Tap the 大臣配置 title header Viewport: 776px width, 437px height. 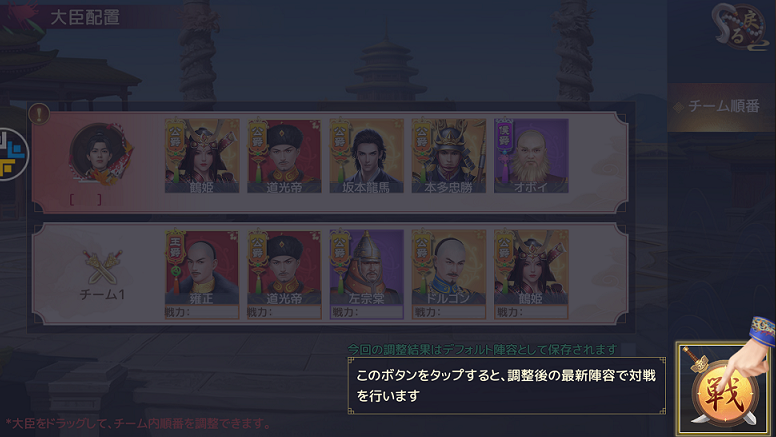tap(85, 17)
